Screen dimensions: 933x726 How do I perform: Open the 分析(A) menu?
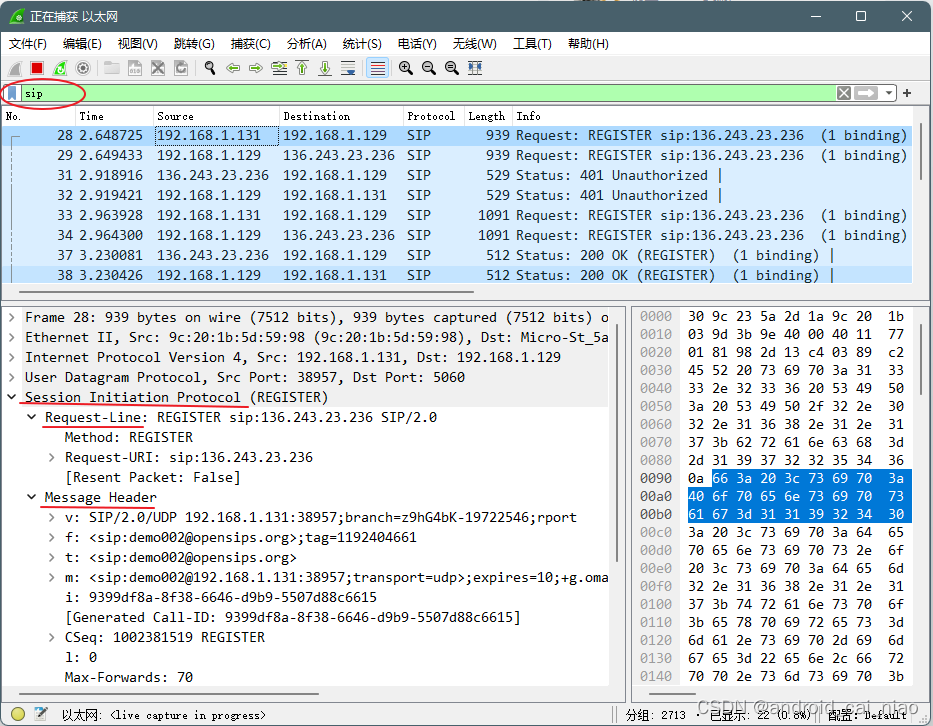[x=306, y=43]
